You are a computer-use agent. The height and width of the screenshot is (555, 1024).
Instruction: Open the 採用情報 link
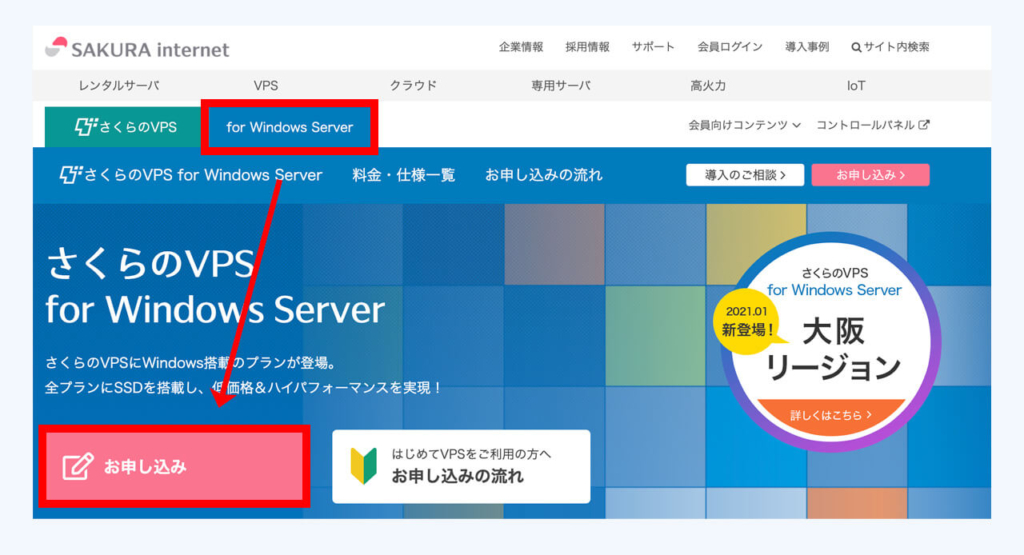pos(587,47)
